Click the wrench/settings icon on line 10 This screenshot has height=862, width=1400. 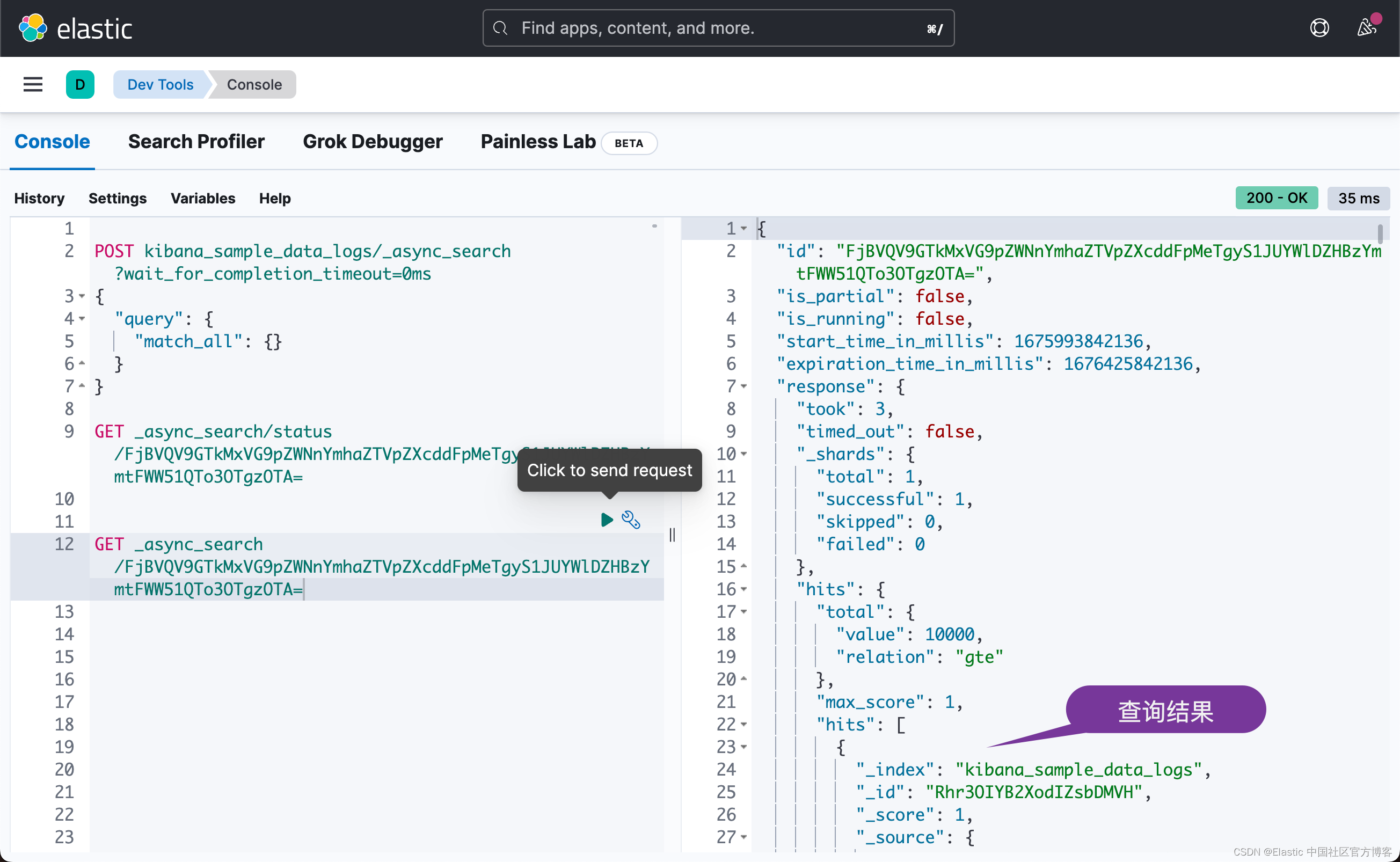point(630,519)
